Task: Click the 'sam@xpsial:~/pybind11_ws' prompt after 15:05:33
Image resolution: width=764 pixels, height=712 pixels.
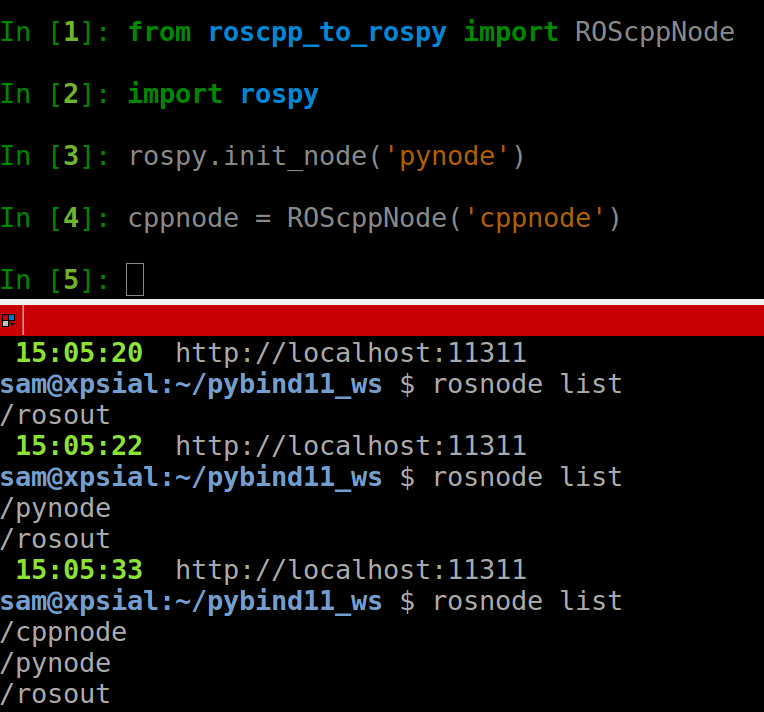Action: pos(191,602)
